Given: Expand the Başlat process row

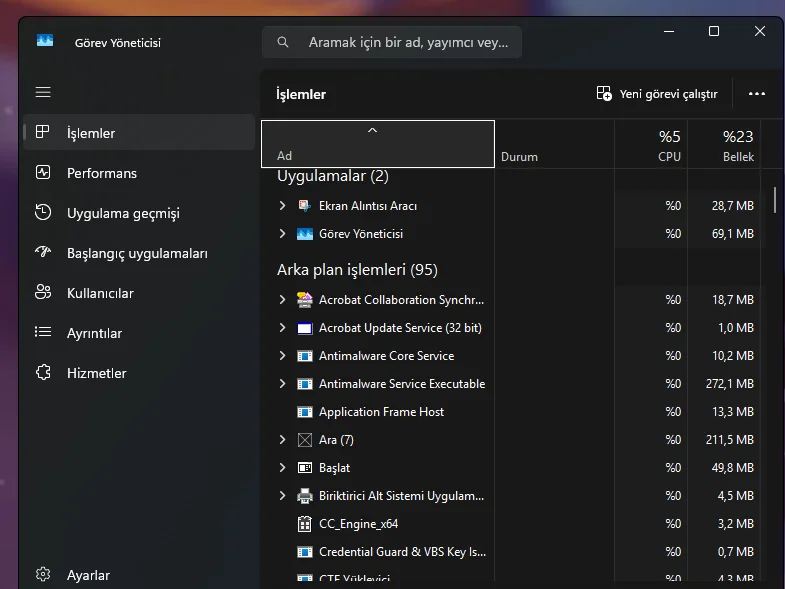Looking at the screenshot, I should click(282, 467).
